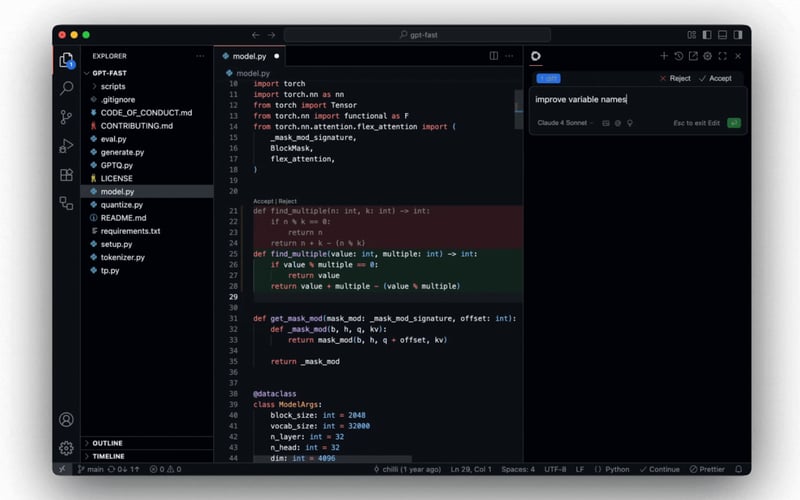Click 'chilli (1 year ago)' blame entry
The height and width of the screenshot is (500, 800).
(407, 469)
